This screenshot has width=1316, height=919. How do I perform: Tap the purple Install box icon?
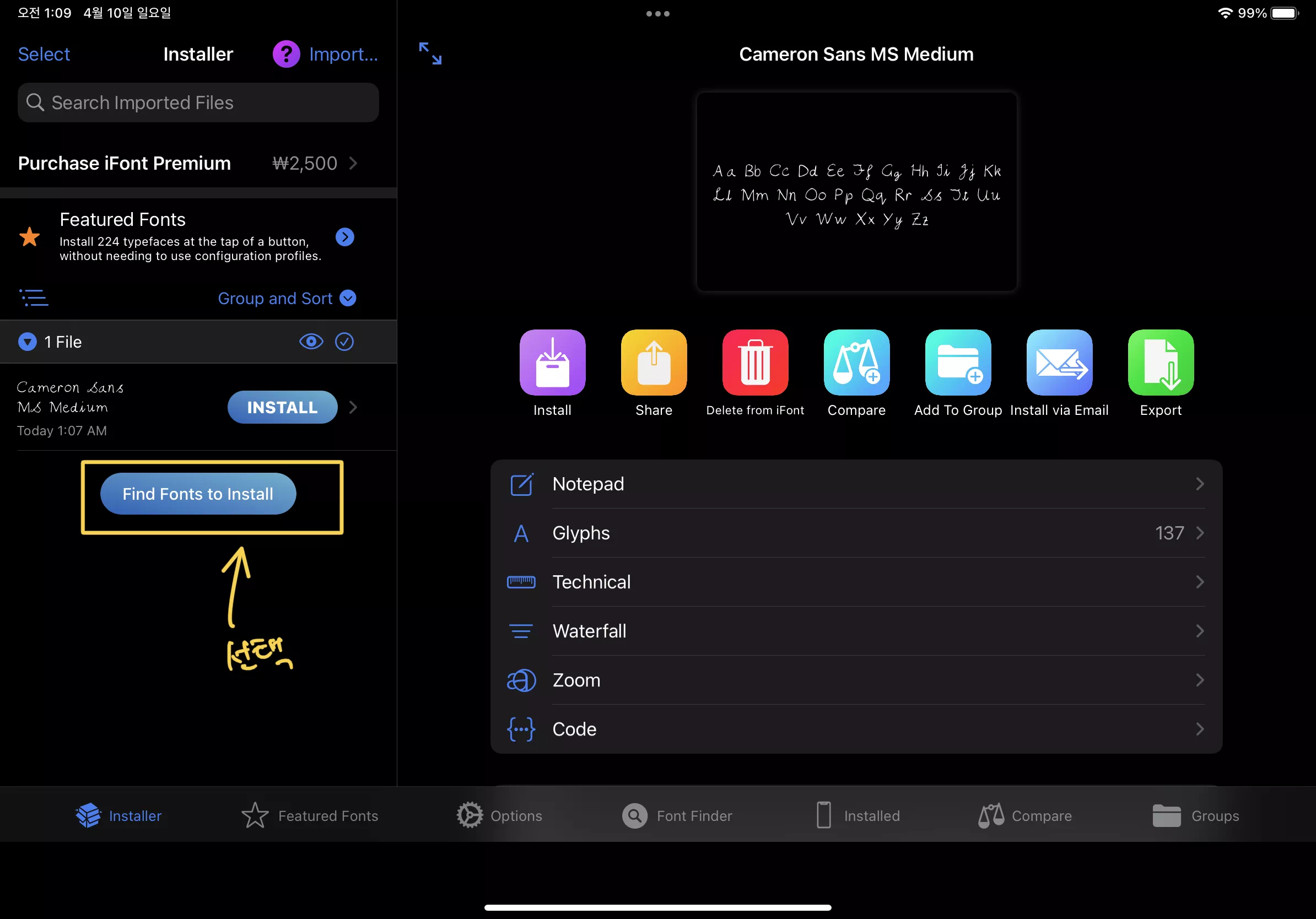pos(552,362)
